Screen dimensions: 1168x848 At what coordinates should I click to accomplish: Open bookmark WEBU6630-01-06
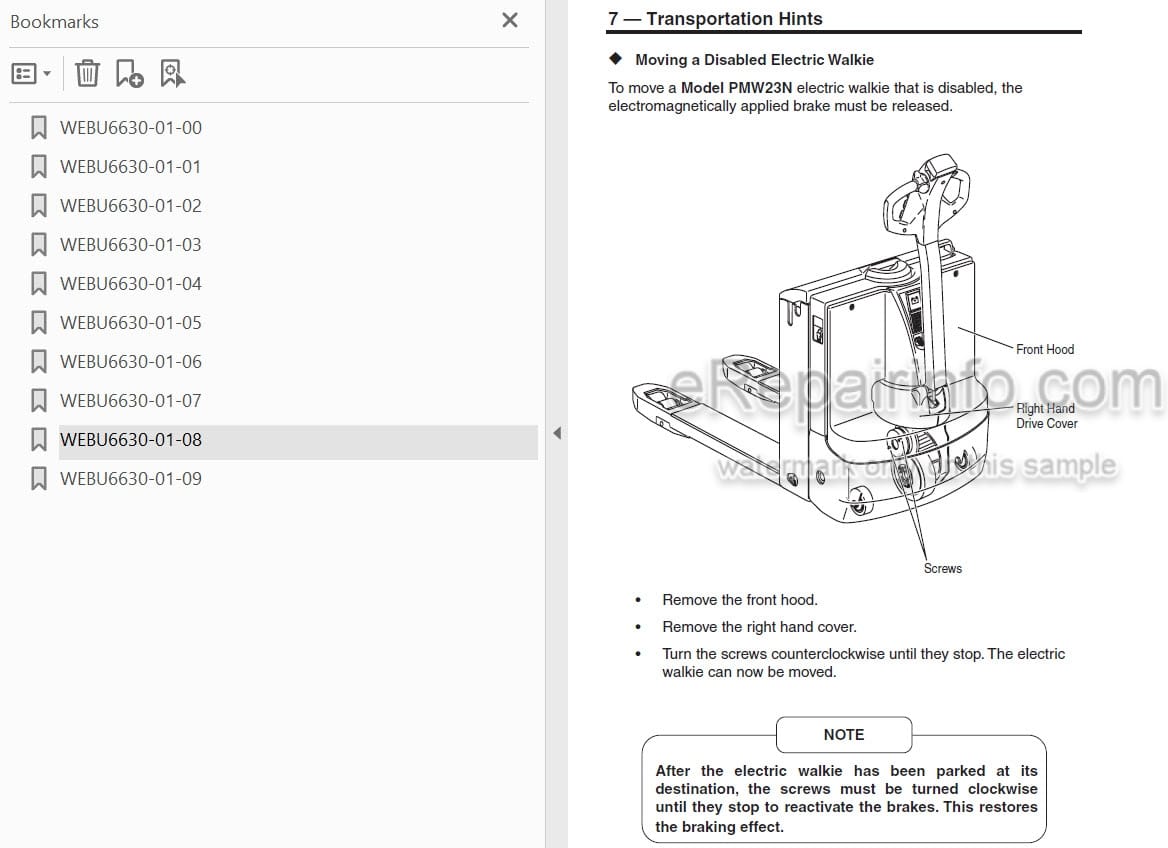130,361
